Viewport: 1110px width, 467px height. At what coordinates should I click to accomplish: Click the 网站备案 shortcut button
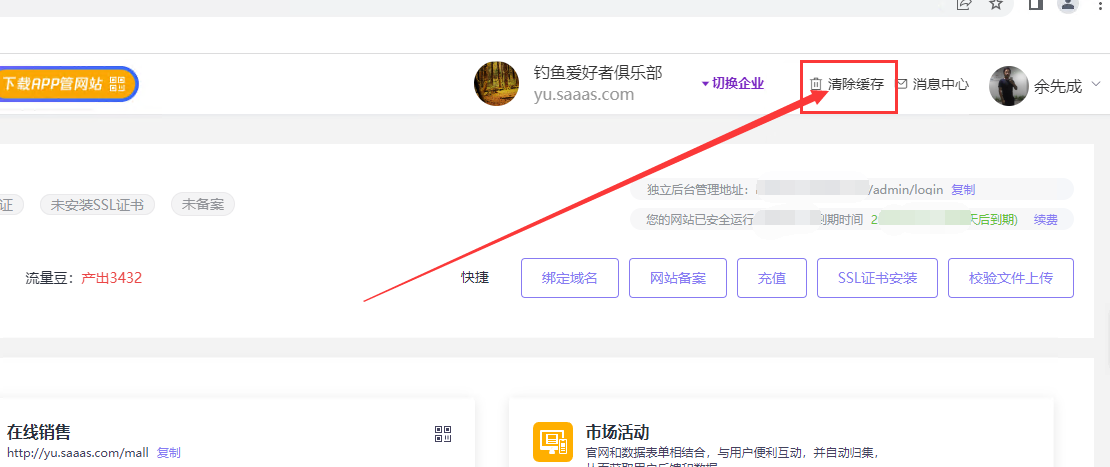point(677,278)
